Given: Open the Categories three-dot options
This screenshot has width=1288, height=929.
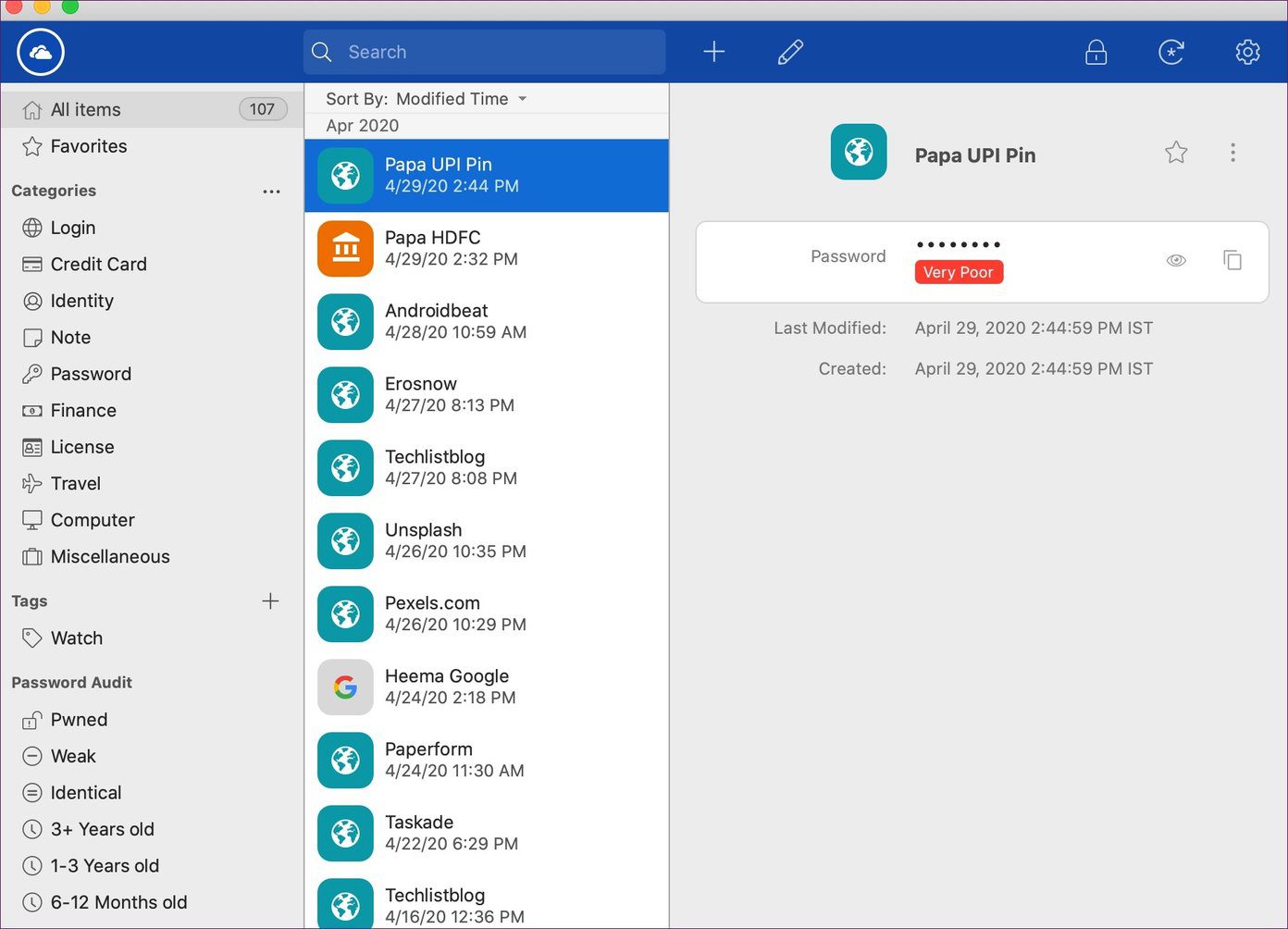Looking at the screenshot, I should click(x=271, y=192).
